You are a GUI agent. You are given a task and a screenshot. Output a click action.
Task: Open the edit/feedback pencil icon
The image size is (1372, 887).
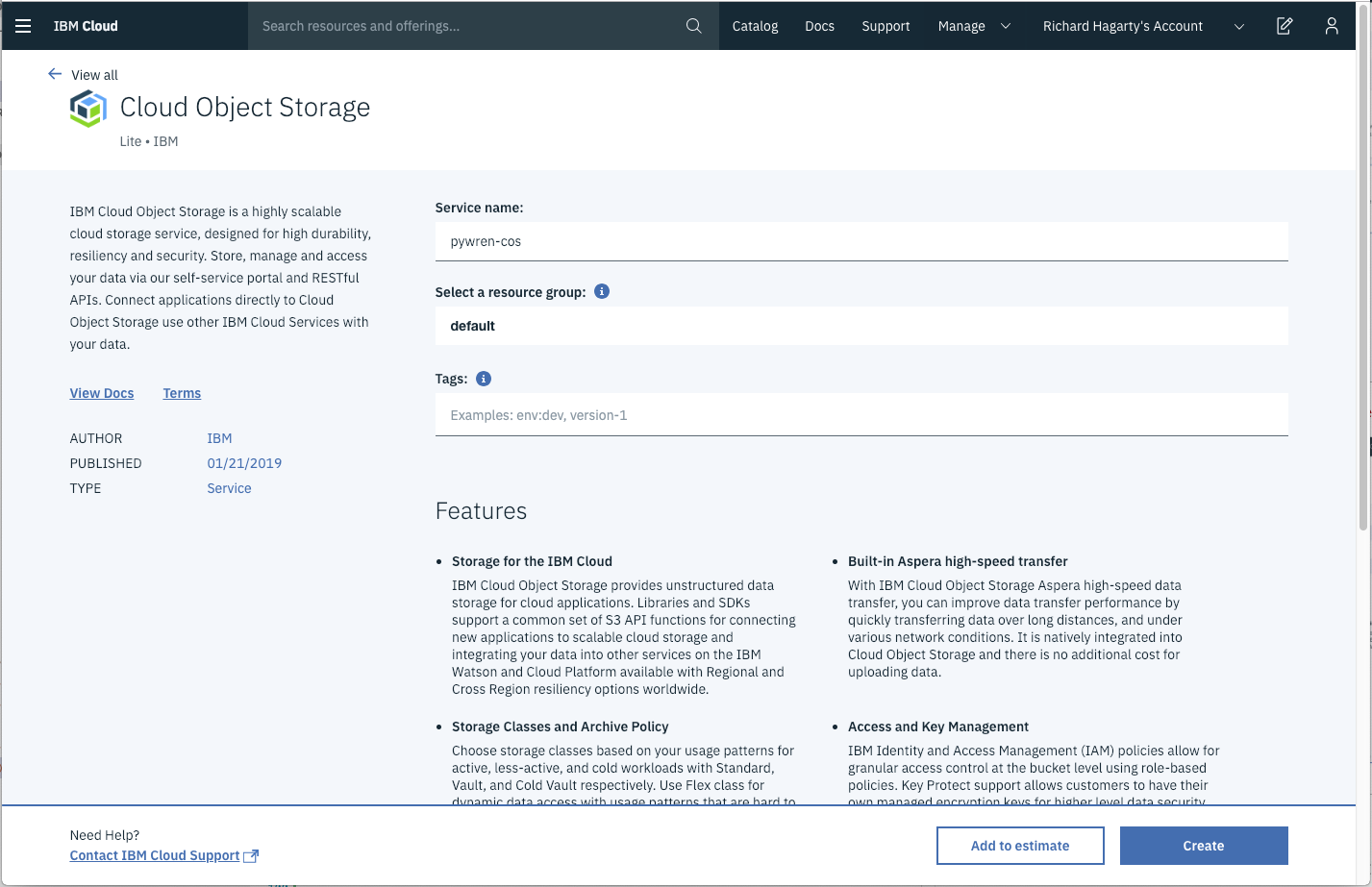[x=1285, y=26]
